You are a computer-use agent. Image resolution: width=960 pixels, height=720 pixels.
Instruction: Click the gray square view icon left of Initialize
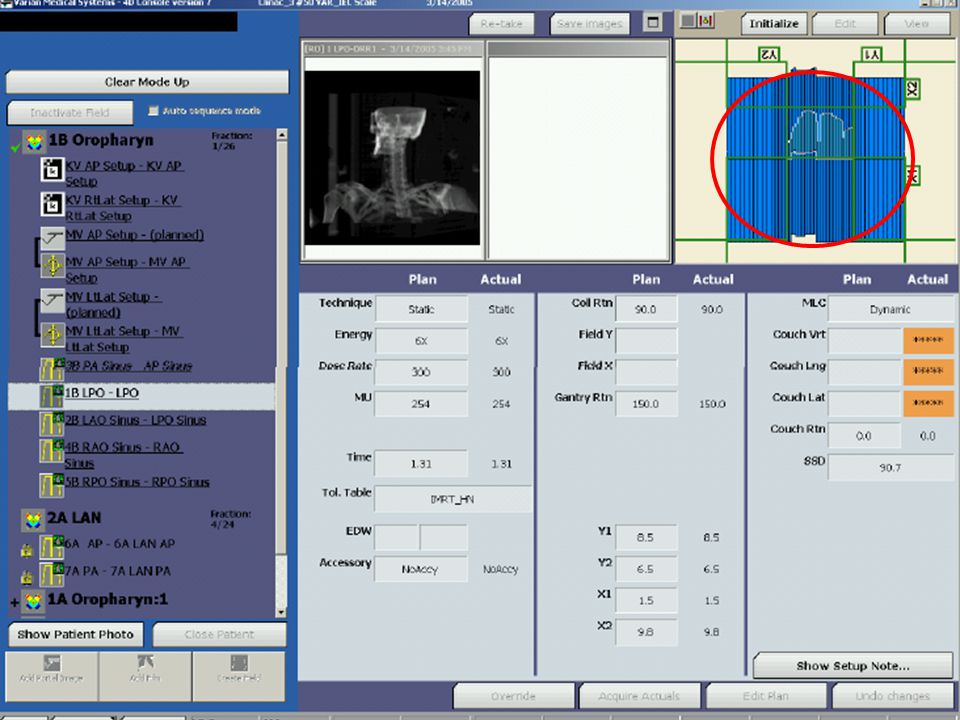pyautogui.click(x=689, y=21)
